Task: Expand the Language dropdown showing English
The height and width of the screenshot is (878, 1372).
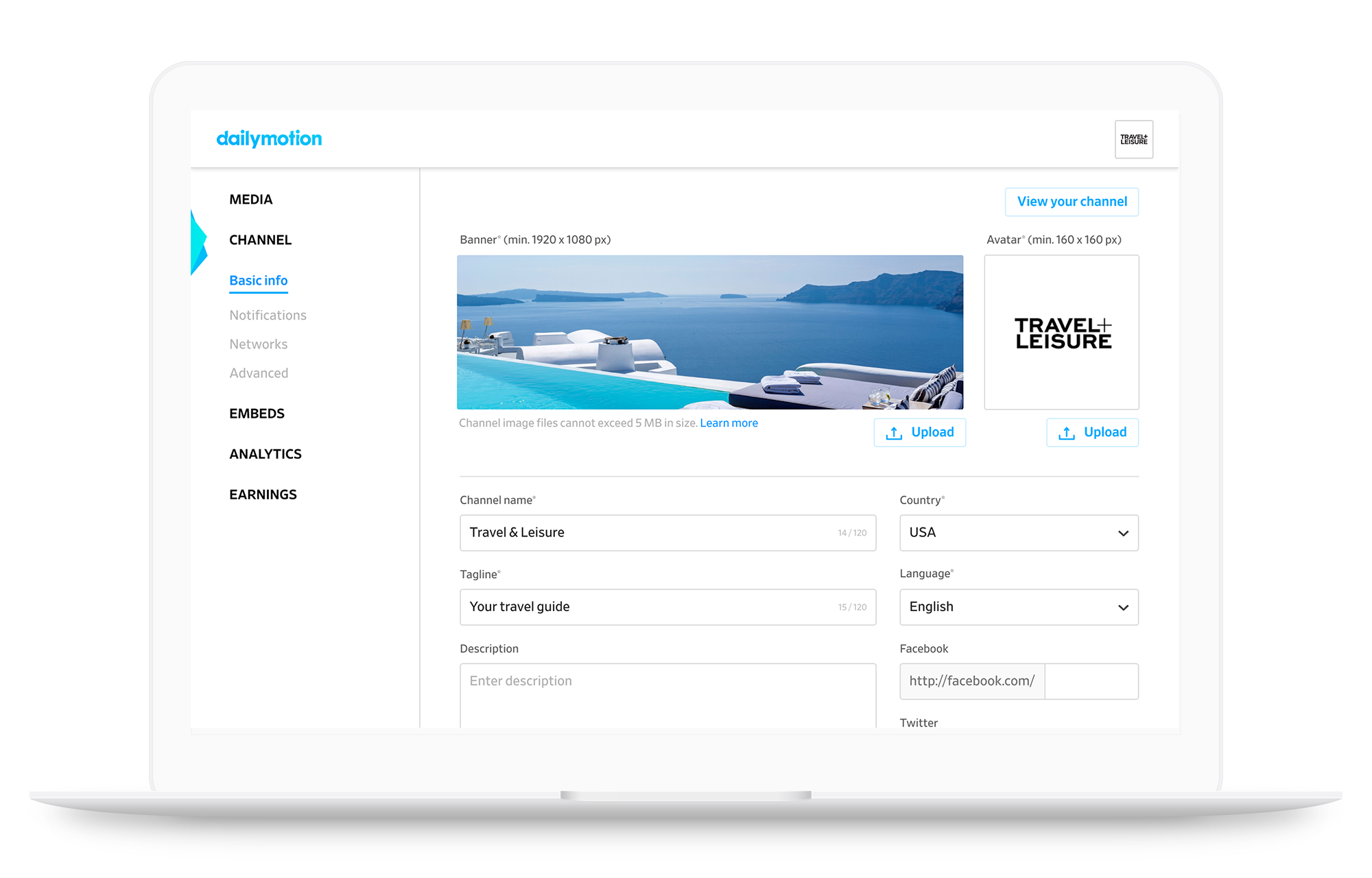Action: point(1019,607)
